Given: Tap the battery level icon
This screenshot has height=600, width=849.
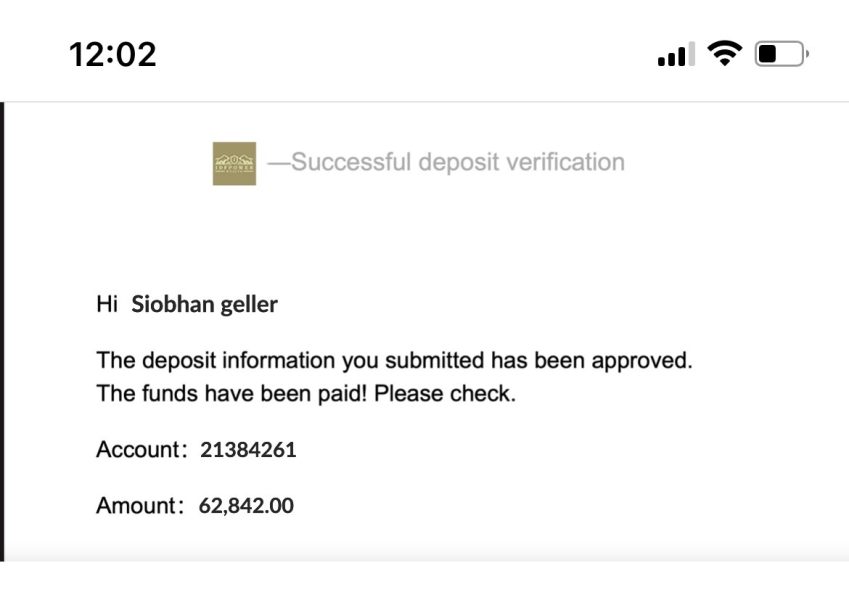Looking at the screenshot, I should tap(781, 54).
